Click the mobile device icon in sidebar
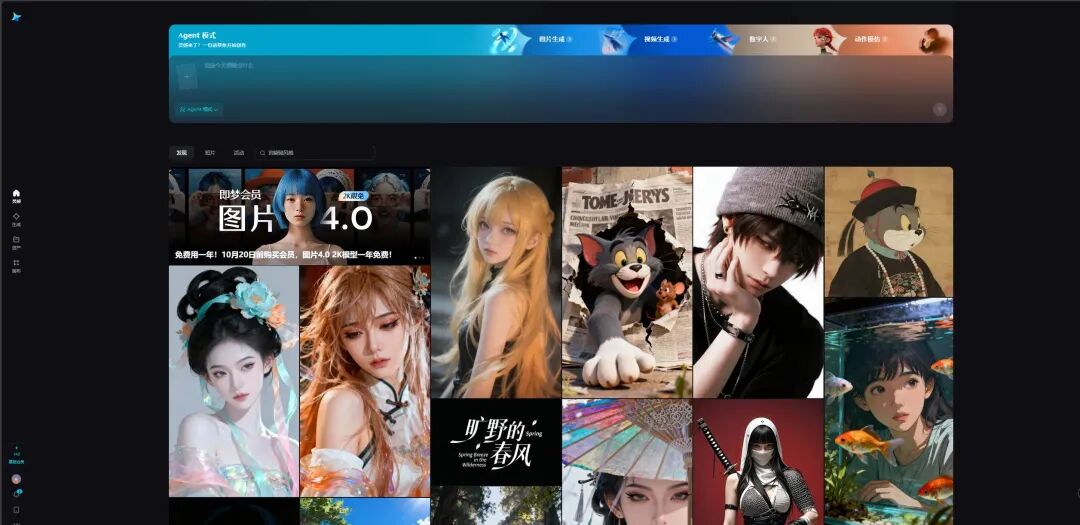Viewport: 1080px width, 525px height. point(16,510)
